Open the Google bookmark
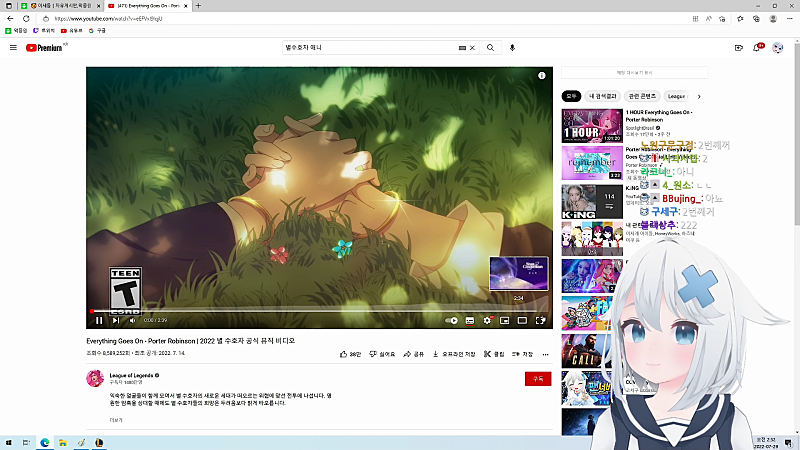The width and height of the screenshot is (800, 450). pos(97,31)
